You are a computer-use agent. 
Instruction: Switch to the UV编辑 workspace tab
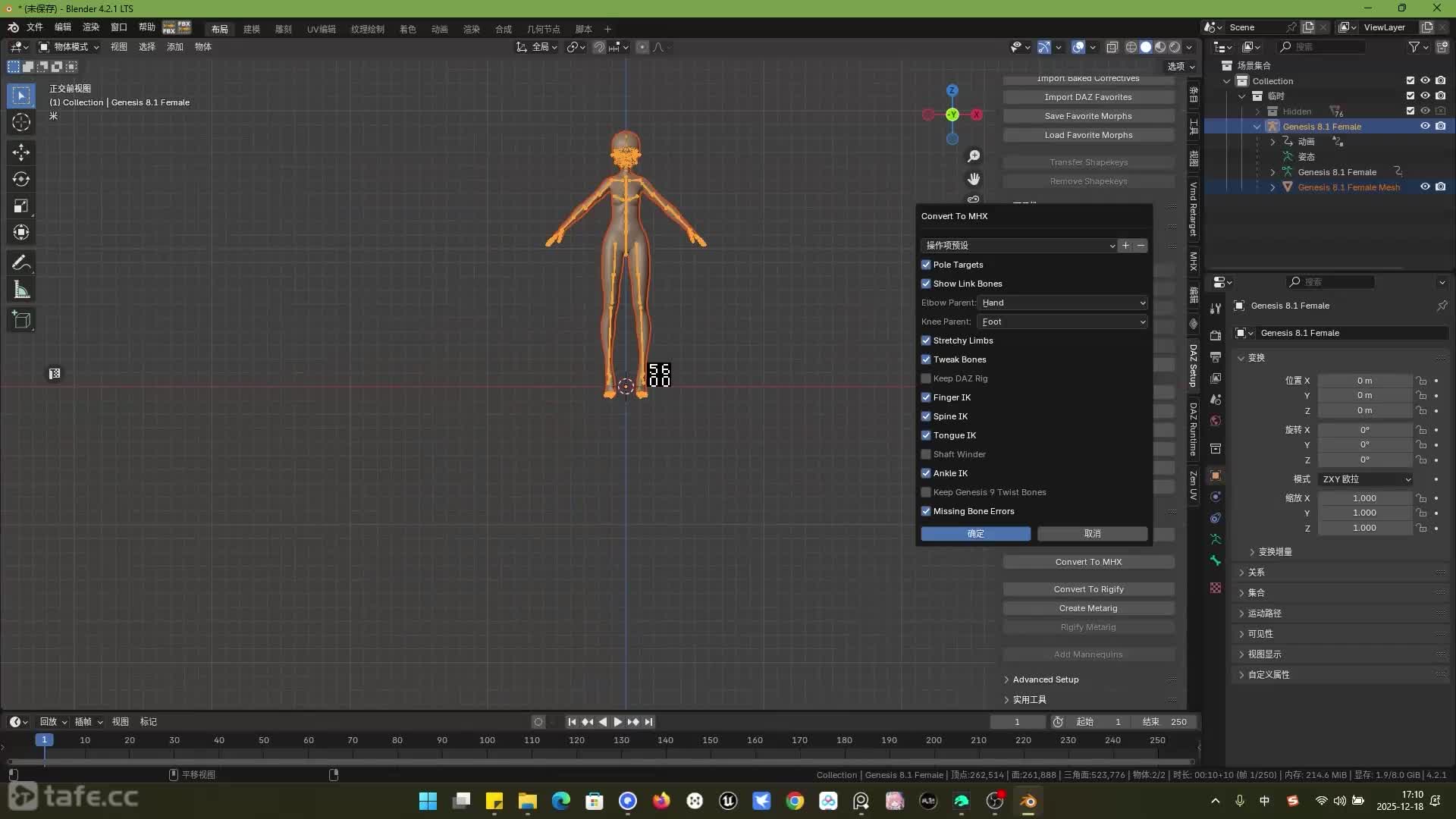tap(321, 29)
